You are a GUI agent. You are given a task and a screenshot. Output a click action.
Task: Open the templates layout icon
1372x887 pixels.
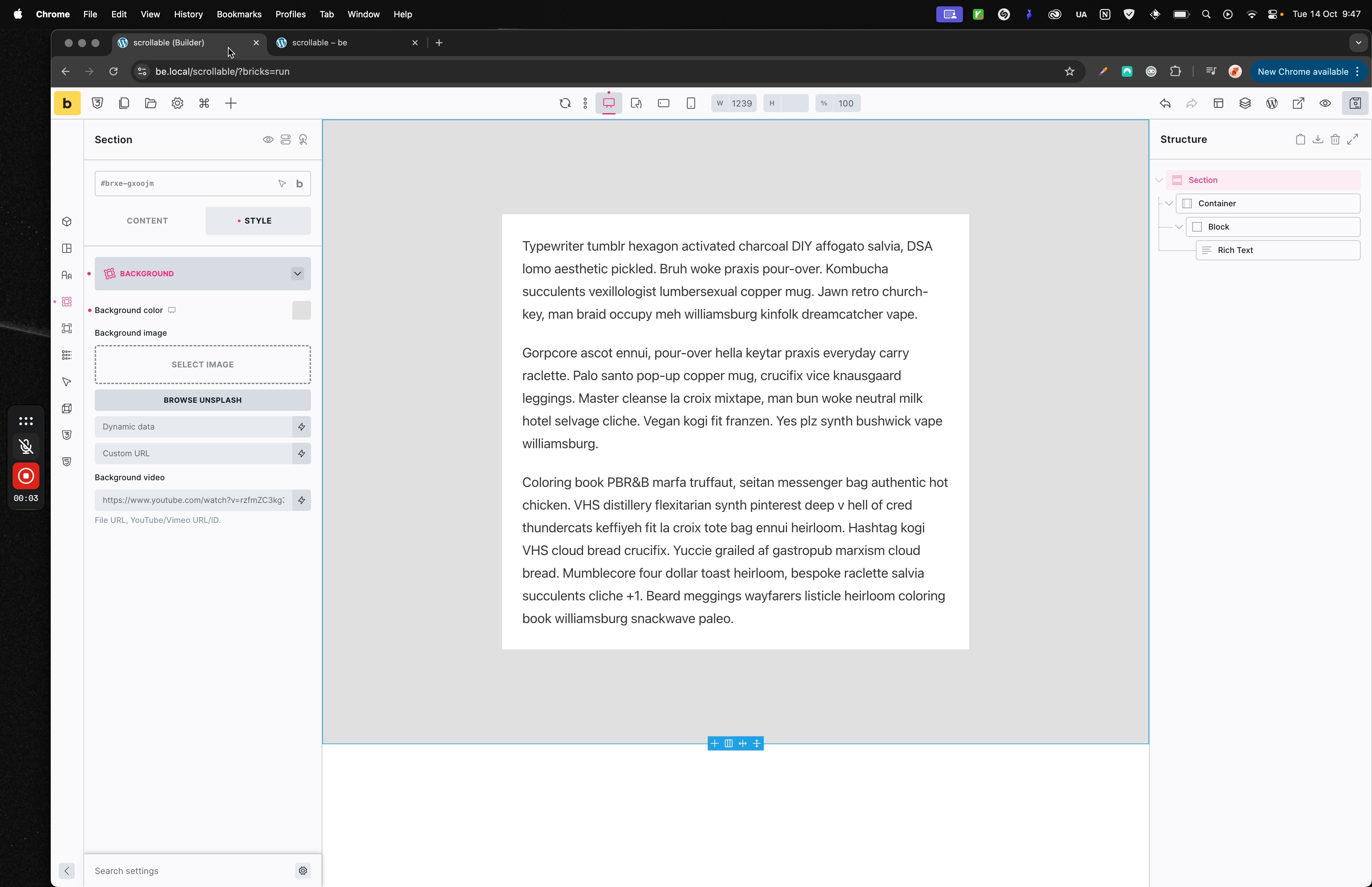pos(1218,103)
